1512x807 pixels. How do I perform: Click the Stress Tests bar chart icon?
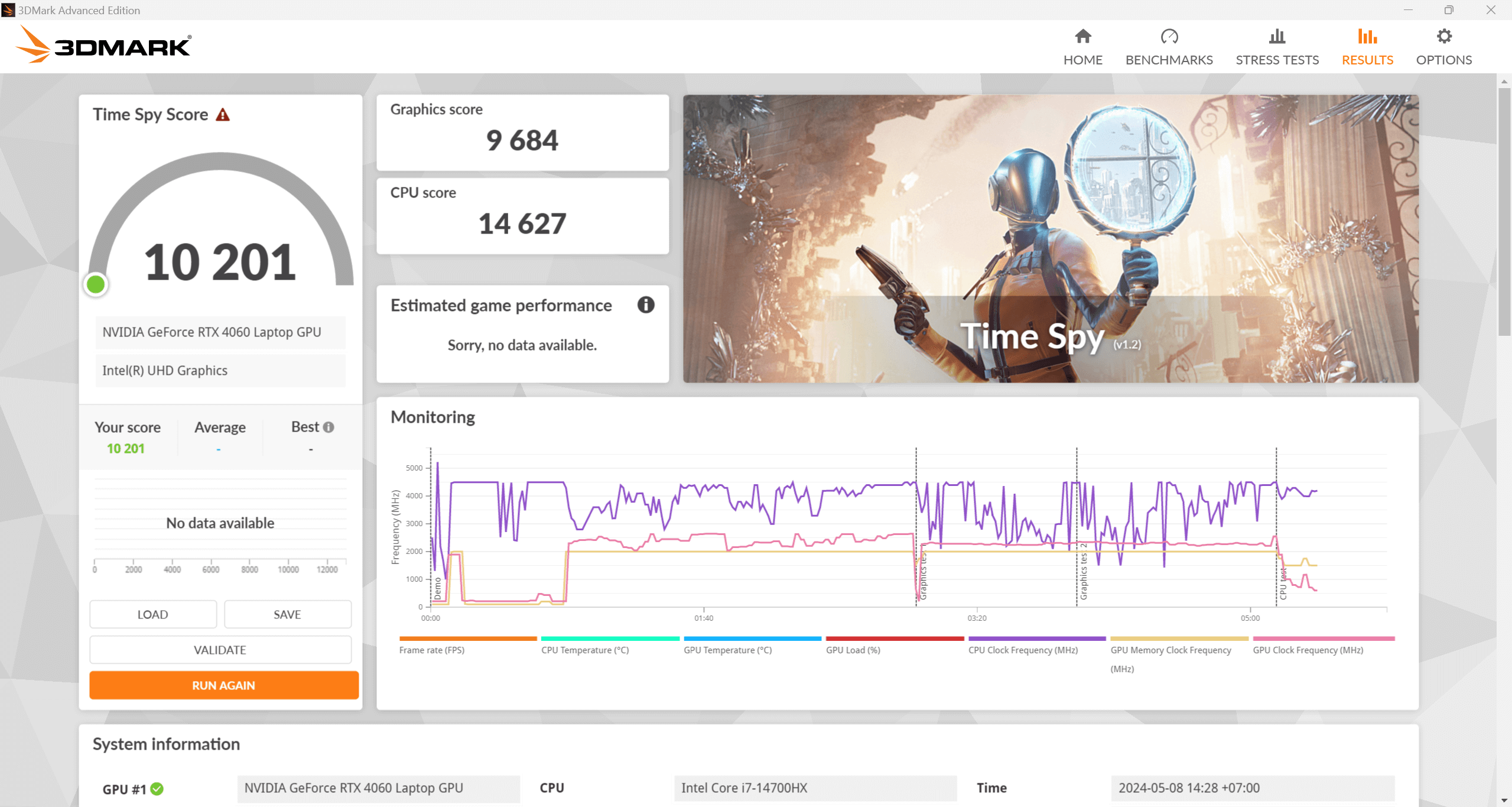pos(1277,37)
